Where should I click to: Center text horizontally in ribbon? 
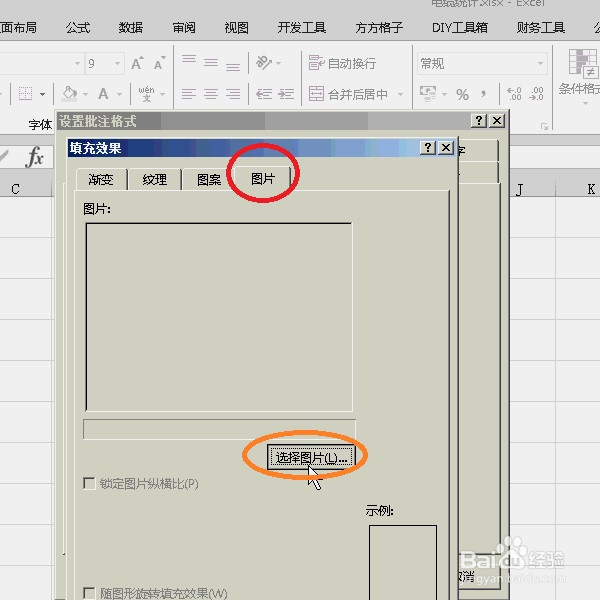click(211, 94)
